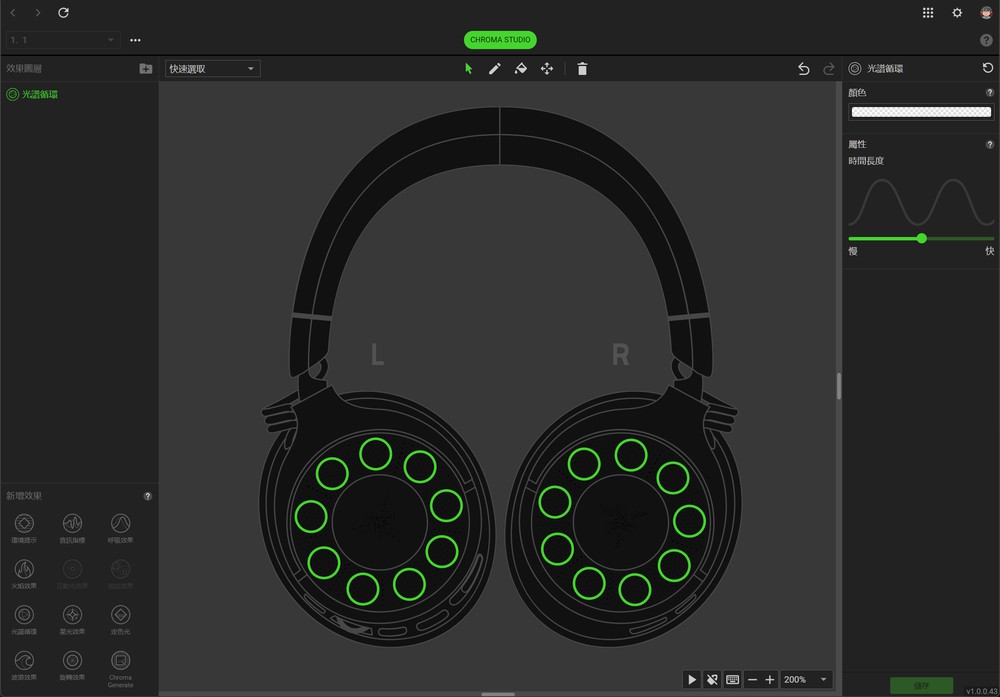
Task: Open help for 新增效果 section
Action: coord(148,496)
